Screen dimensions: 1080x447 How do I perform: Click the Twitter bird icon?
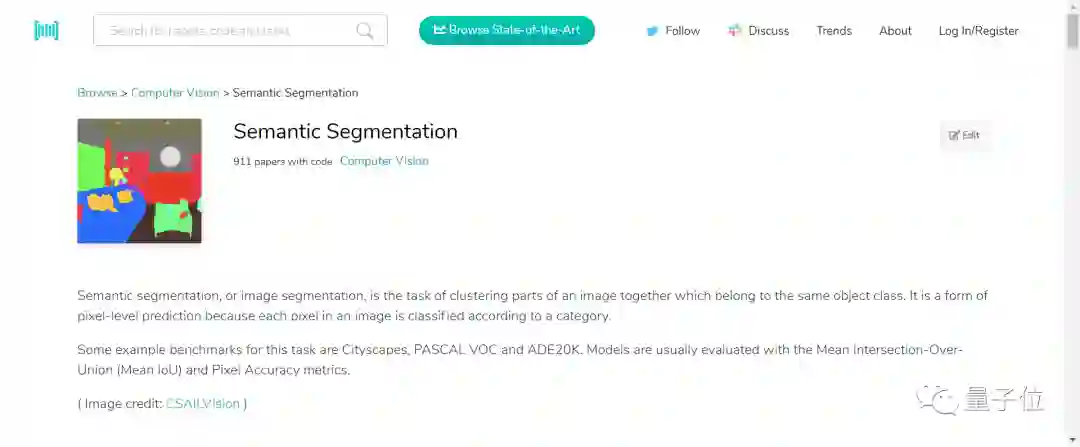(653, 31)
